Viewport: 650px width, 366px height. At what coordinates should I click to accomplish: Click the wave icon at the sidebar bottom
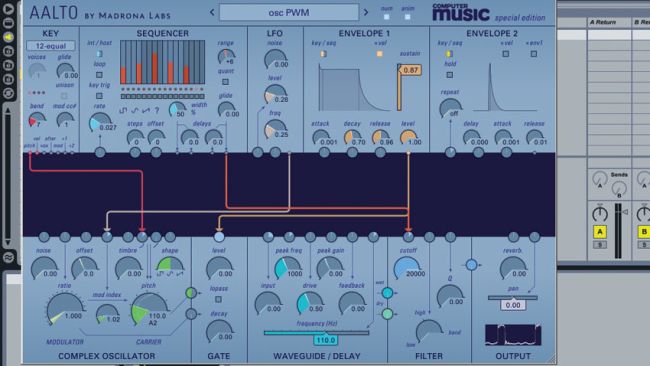9,257
